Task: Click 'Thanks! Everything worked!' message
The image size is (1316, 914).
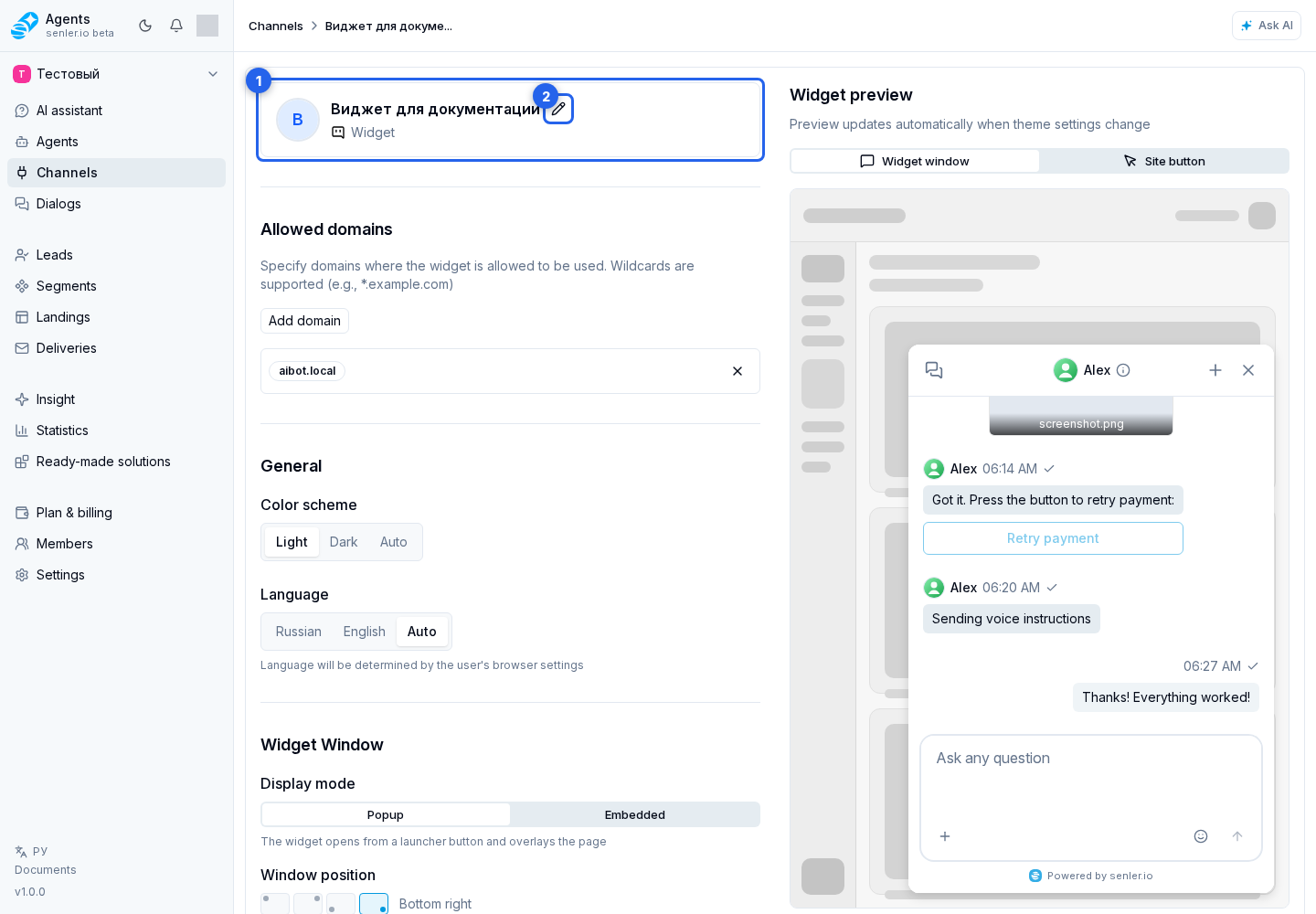Action: coord(1166,697)
